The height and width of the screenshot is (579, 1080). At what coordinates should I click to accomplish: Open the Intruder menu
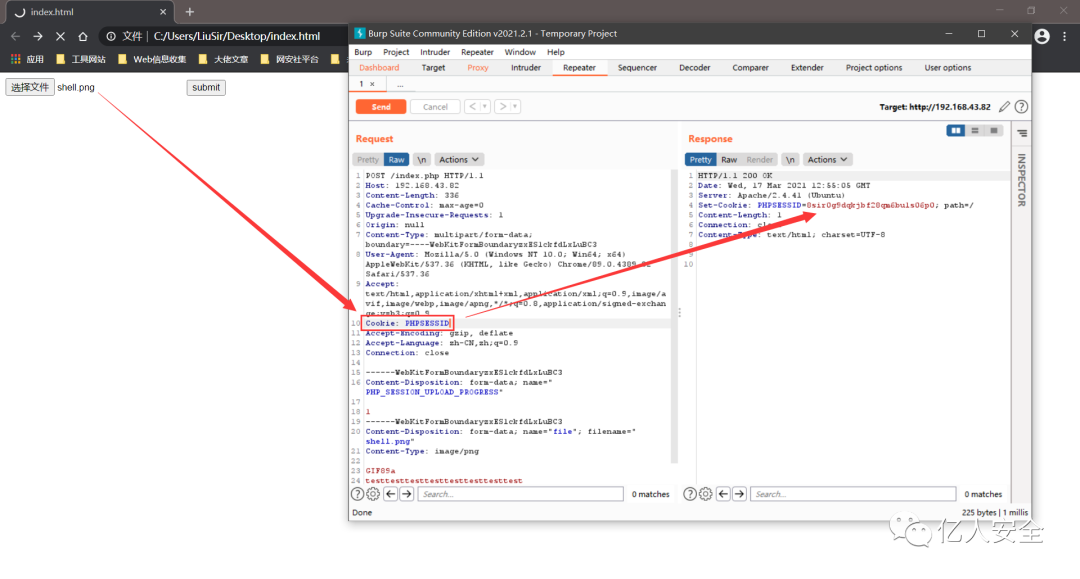coord(435,52)
